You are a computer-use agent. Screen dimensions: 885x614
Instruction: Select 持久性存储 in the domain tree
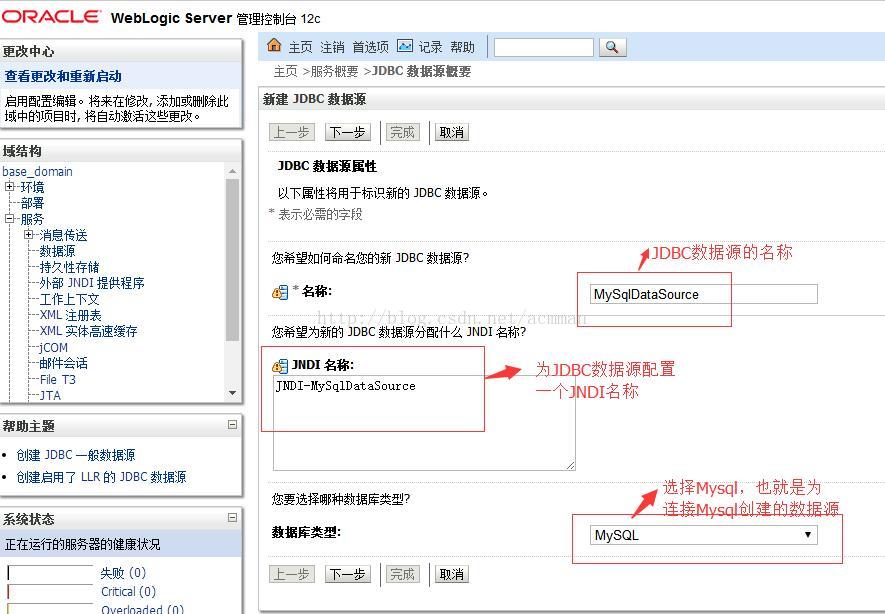click(x=69, y=267)
